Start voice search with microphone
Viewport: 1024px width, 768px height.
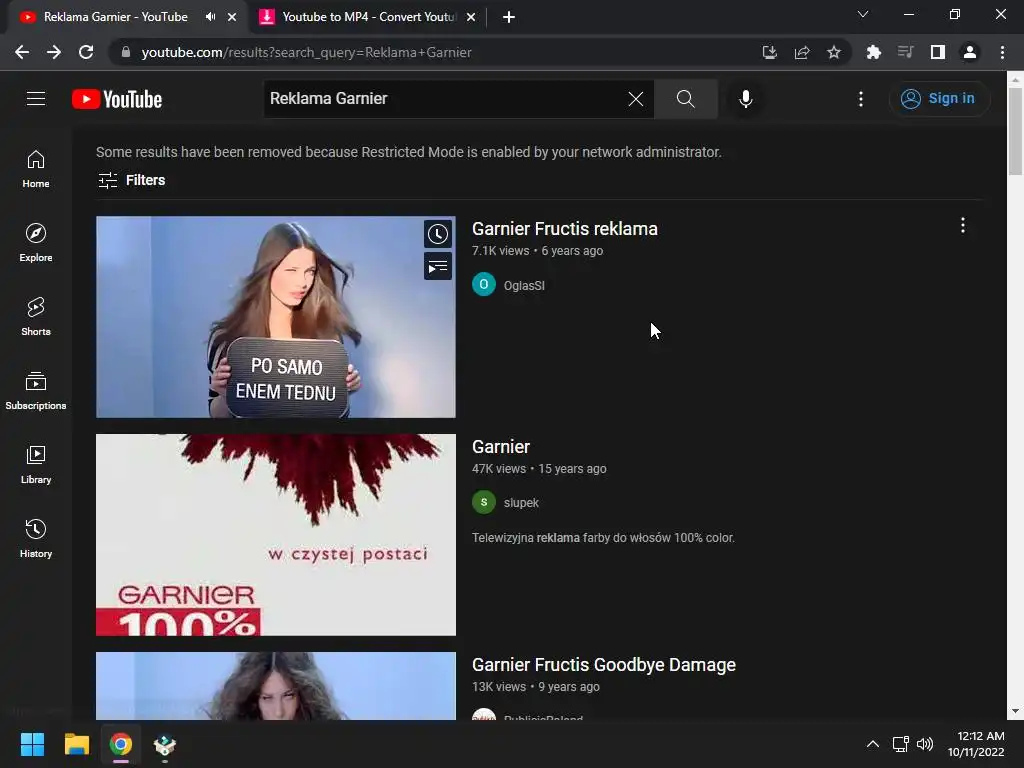pyautogui.click(x=745, y=99)
